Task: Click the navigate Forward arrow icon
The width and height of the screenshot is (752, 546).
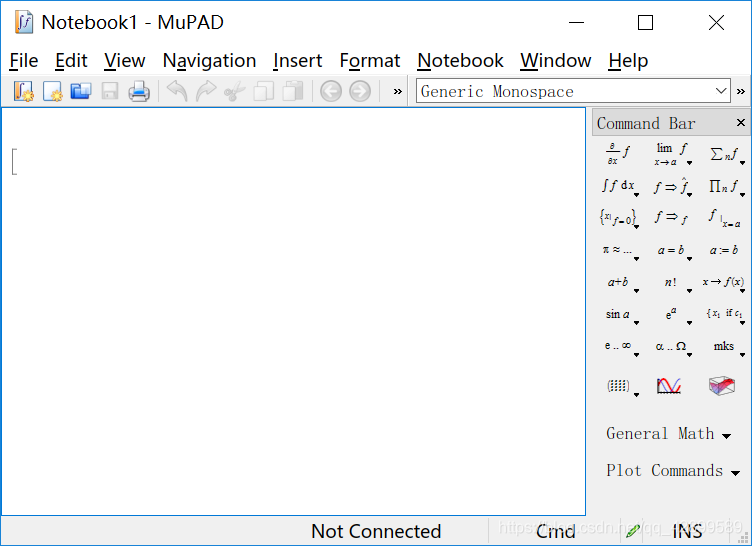Action: point(360,91)
